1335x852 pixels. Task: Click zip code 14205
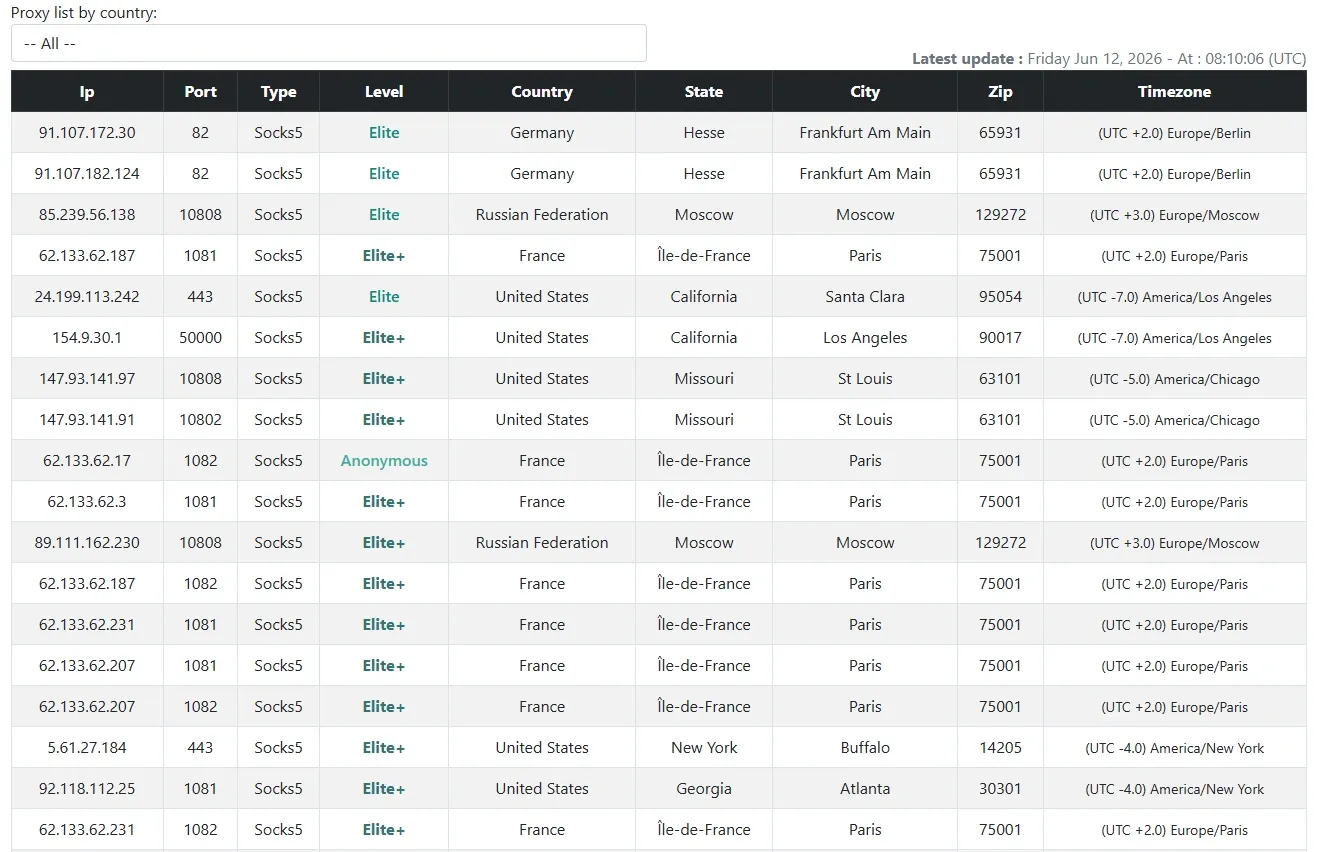coord(1000,748)
